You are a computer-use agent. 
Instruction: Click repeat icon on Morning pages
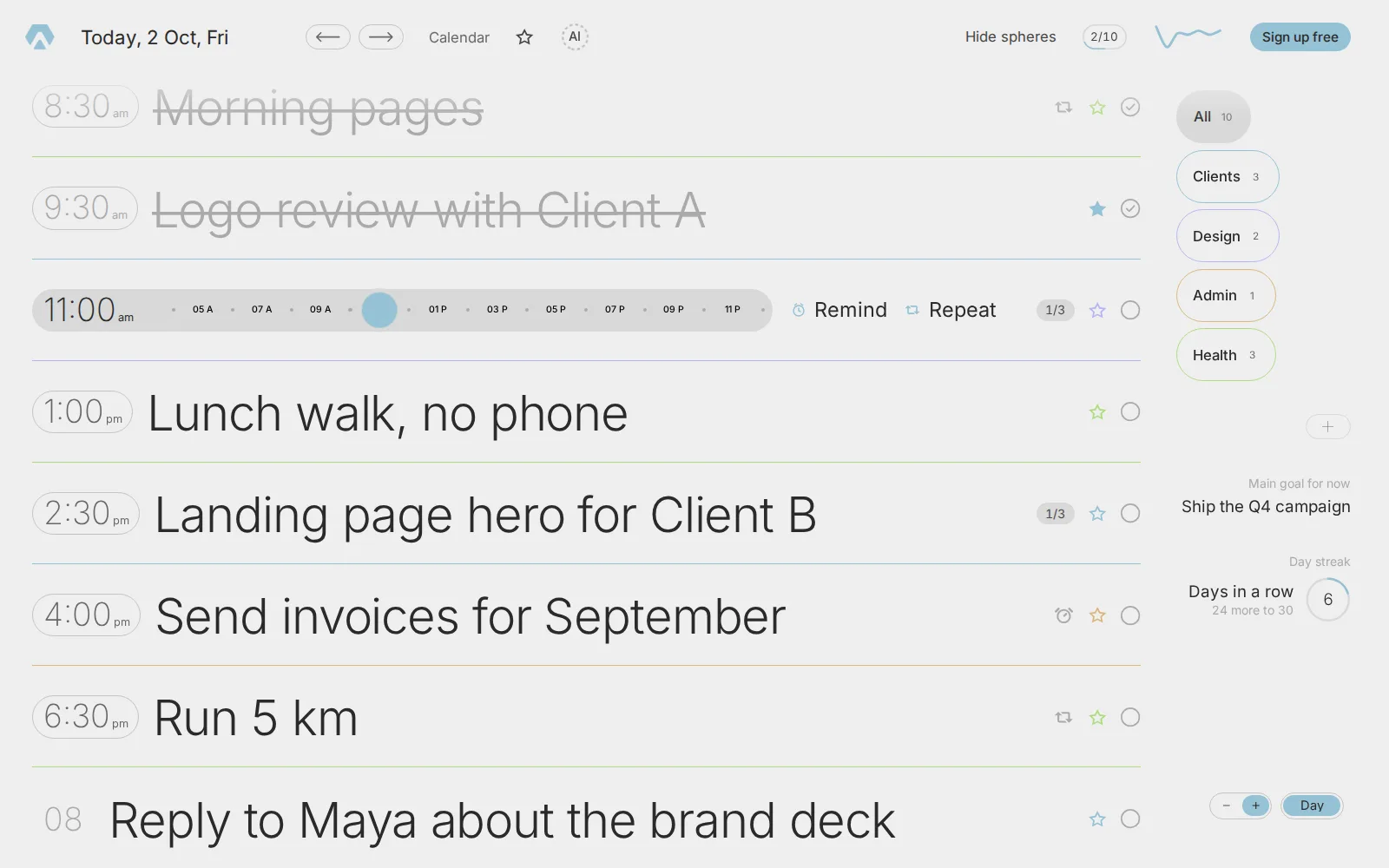(1063, 108)
